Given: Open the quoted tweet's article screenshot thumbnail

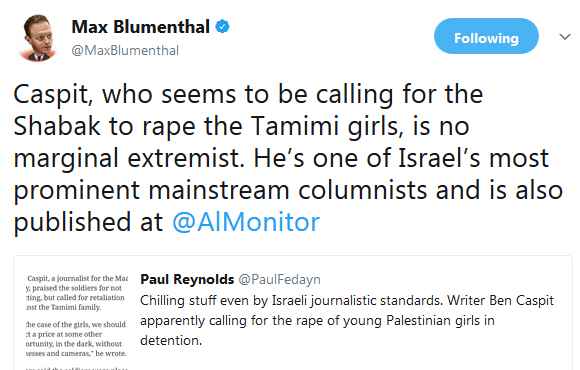Looking at the screenshot, I should [77, 321].
